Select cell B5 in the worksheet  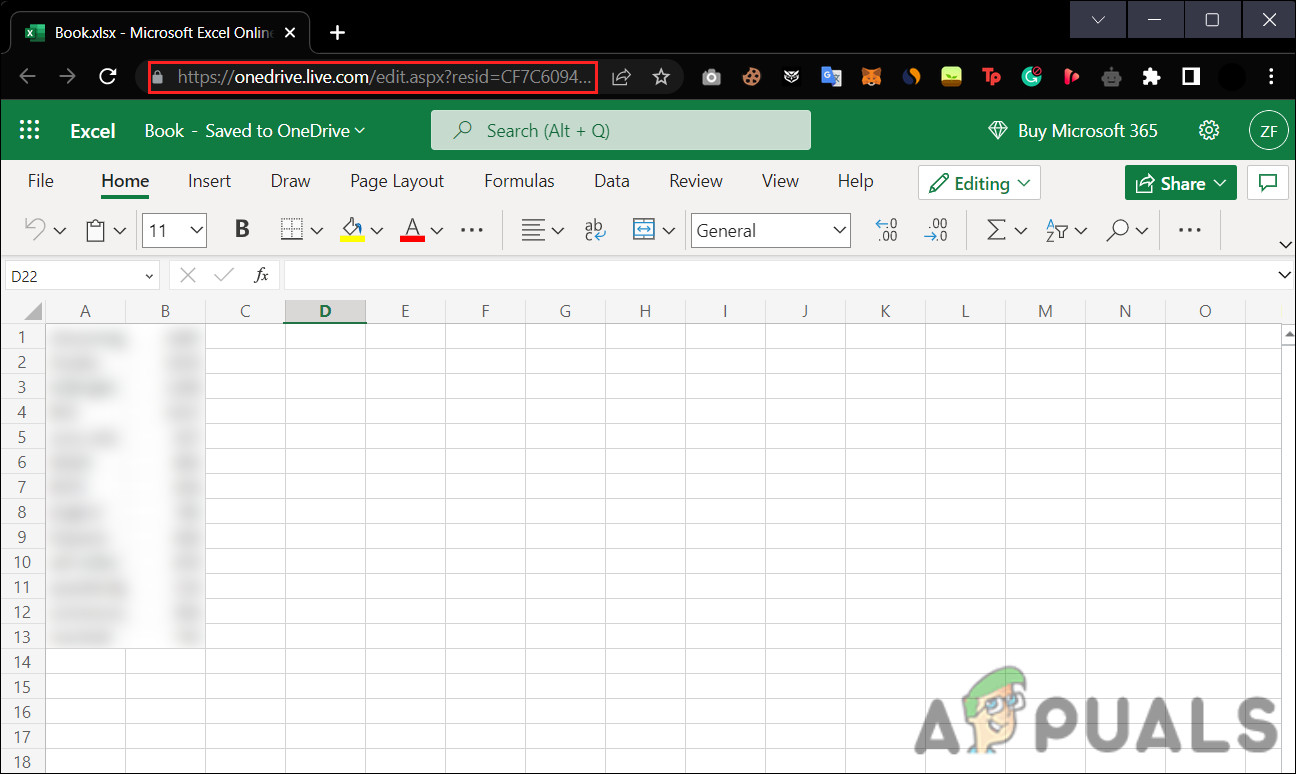165,437
